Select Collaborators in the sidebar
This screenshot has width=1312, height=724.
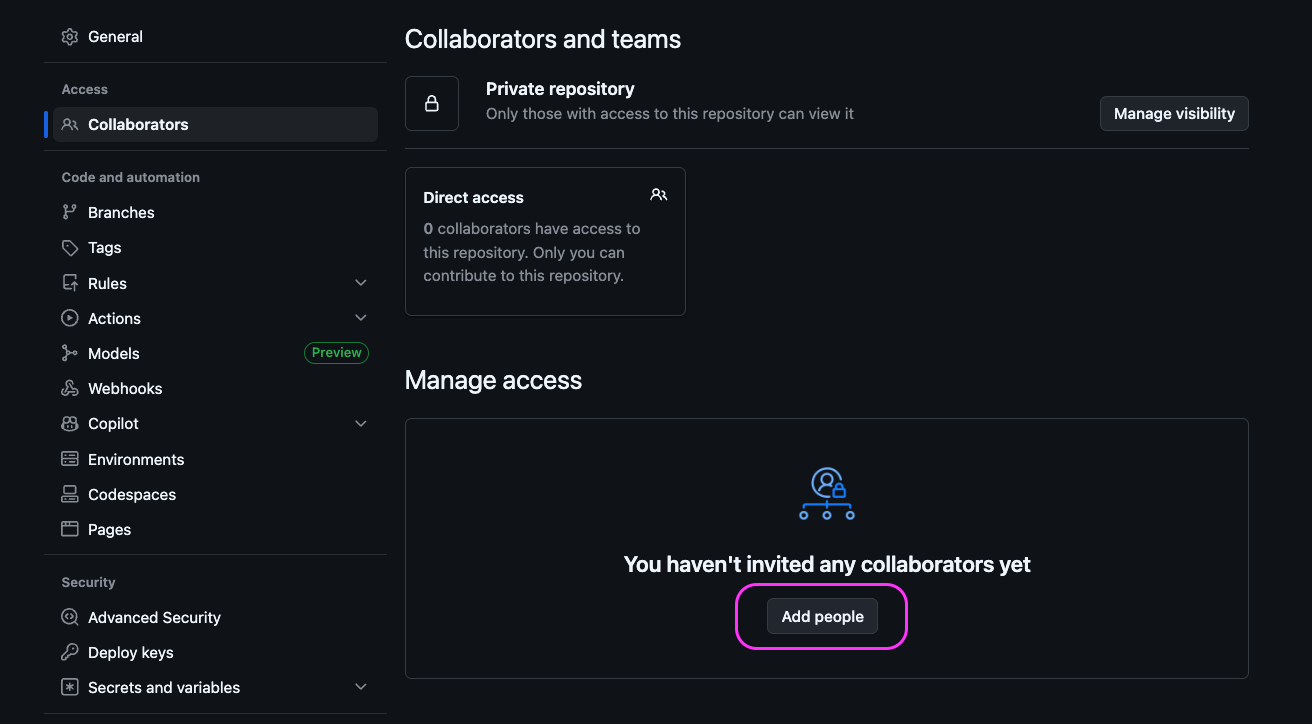tap(137, 124)
